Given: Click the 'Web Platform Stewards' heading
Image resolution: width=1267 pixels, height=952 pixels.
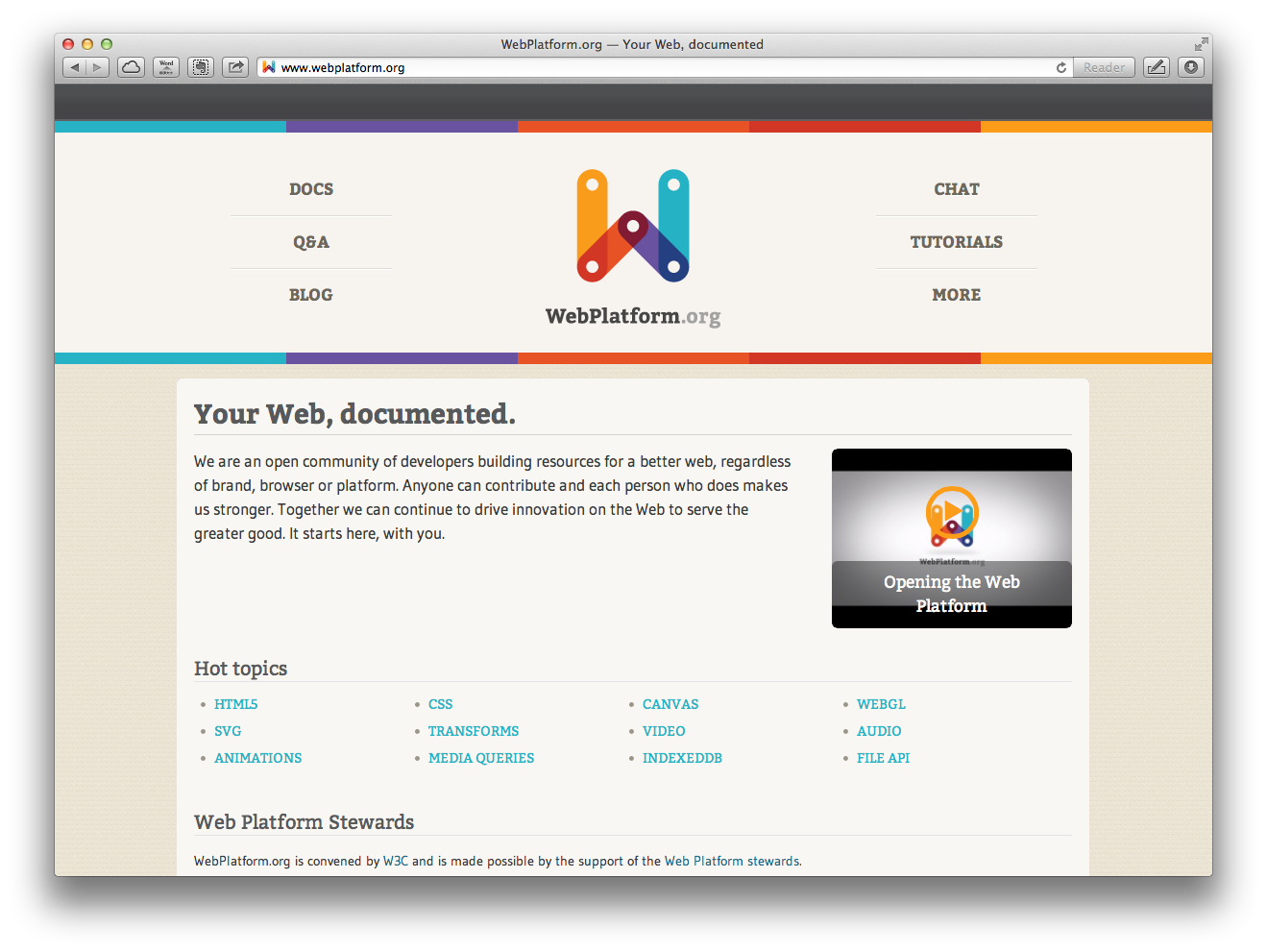Looking at the screenshot, I should coord(304,822).
